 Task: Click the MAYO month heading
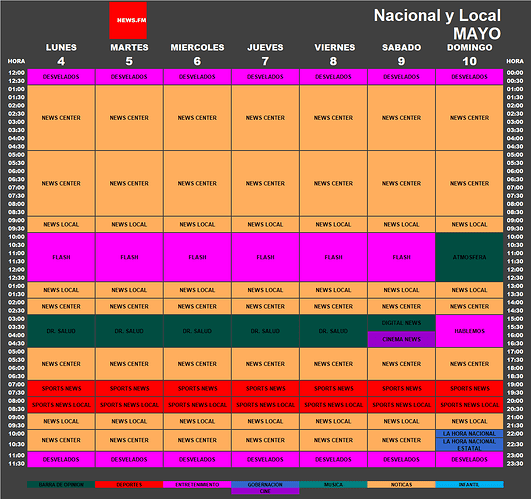click(x=477, y=34)
